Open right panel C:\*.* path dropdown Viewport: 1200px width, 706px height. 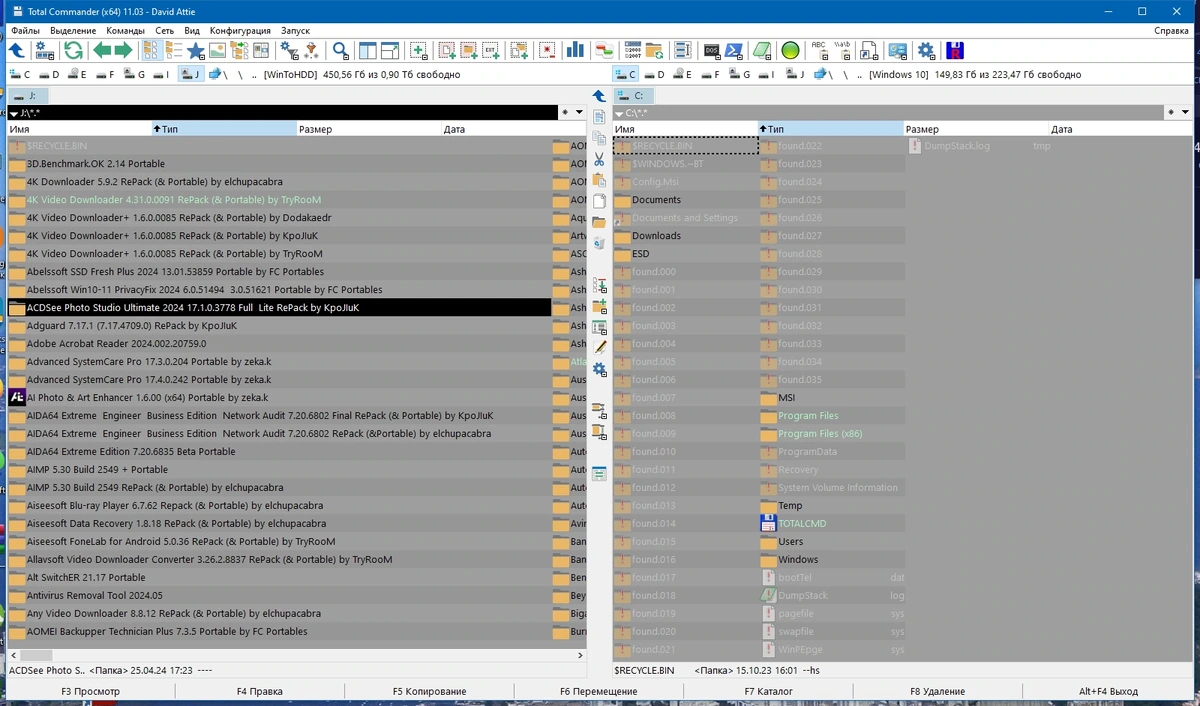[620, 113]
